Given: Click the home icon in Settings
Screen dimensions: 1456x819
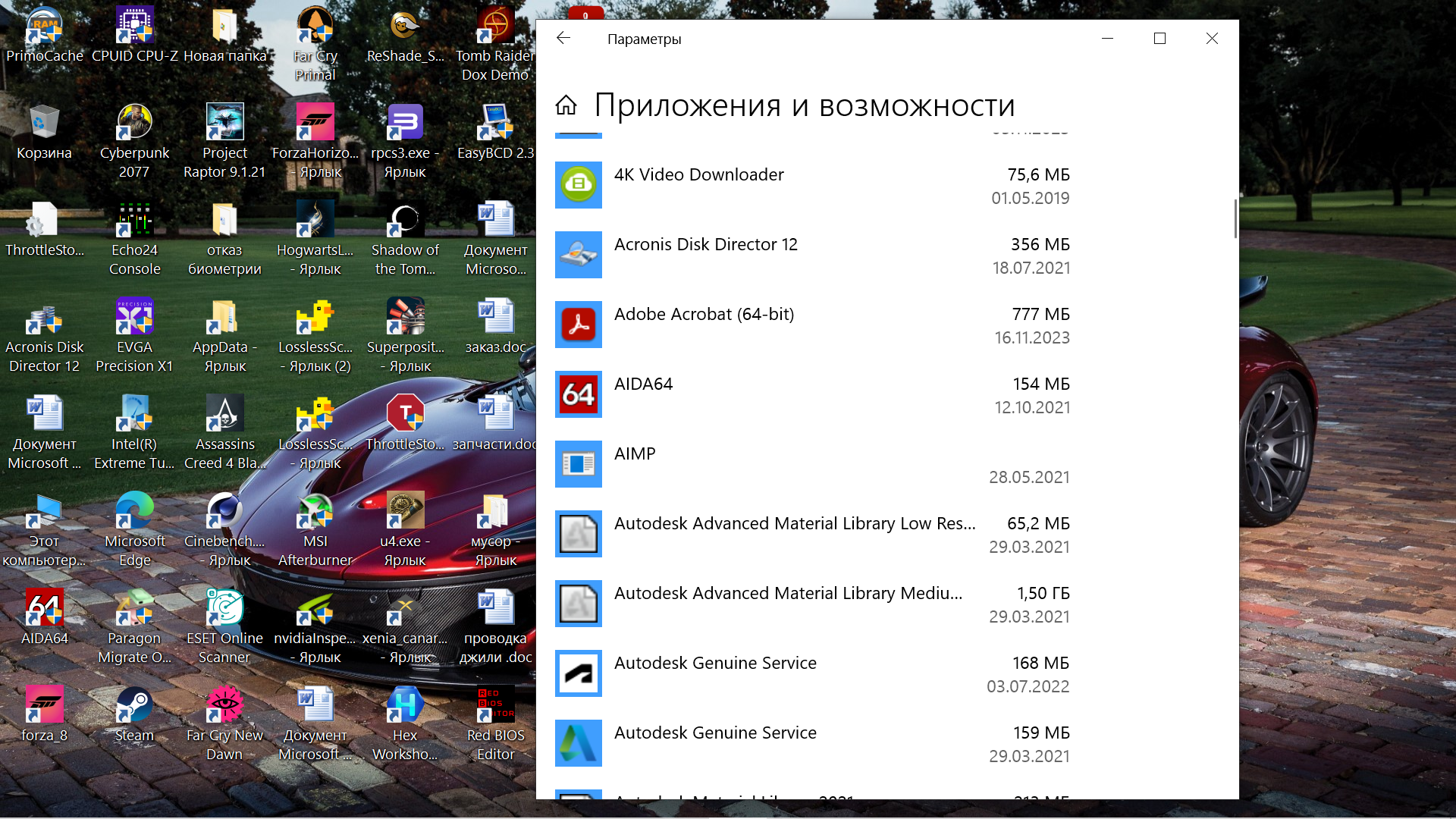Looking at the screenshot, I should click(x=566, y=105).
